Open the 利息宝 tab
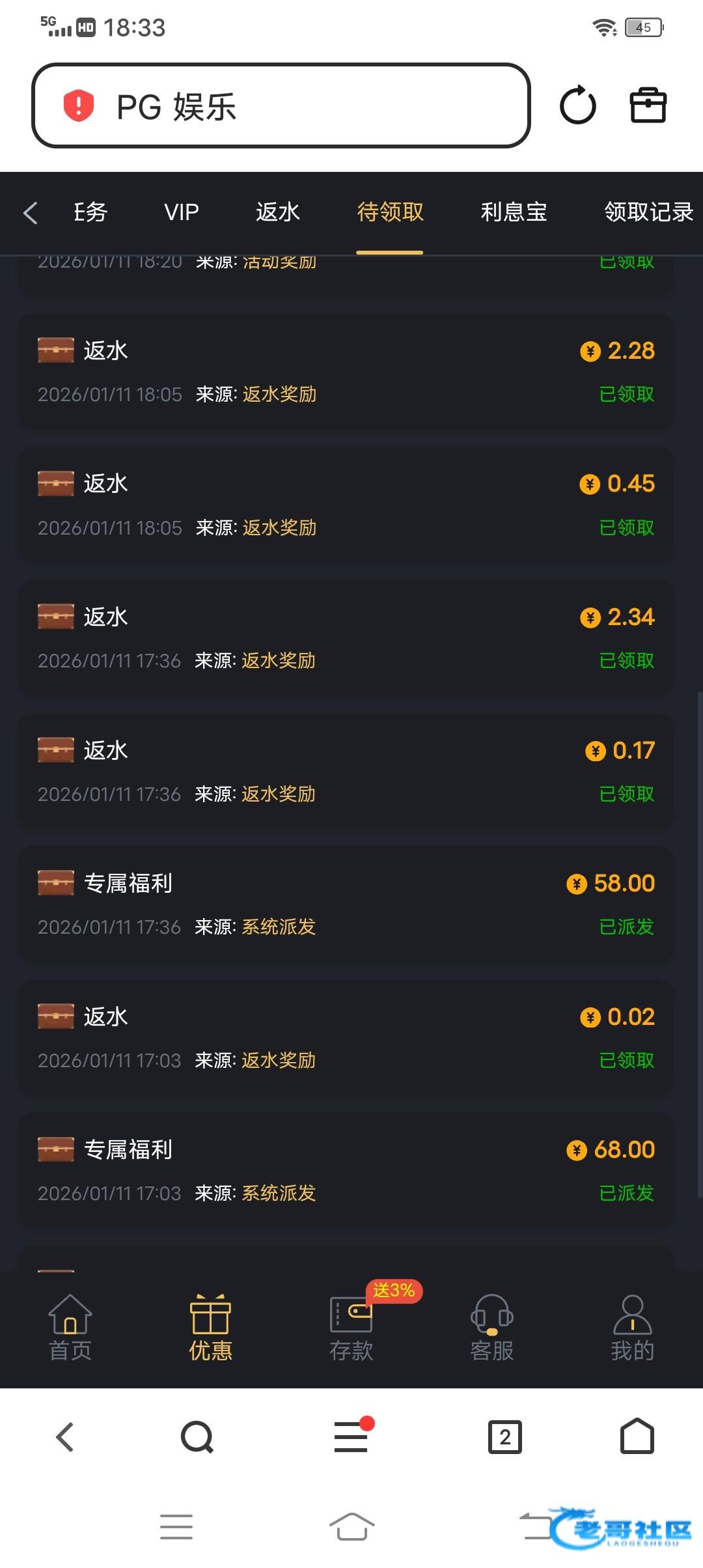 click(514, 212)
